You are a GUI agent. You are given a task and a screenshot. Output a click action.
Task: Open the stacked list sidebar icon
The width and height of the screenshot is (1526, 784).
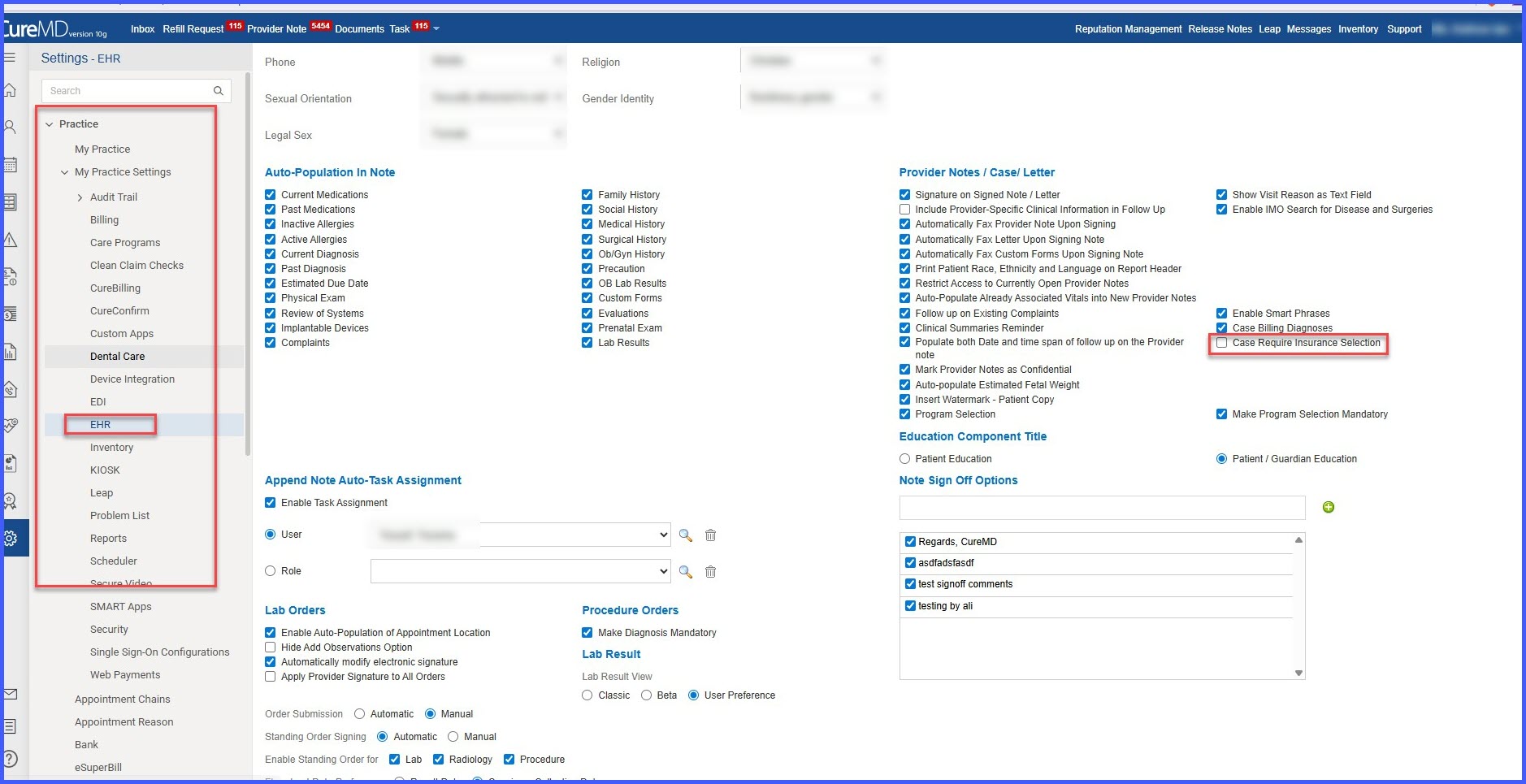10,202
